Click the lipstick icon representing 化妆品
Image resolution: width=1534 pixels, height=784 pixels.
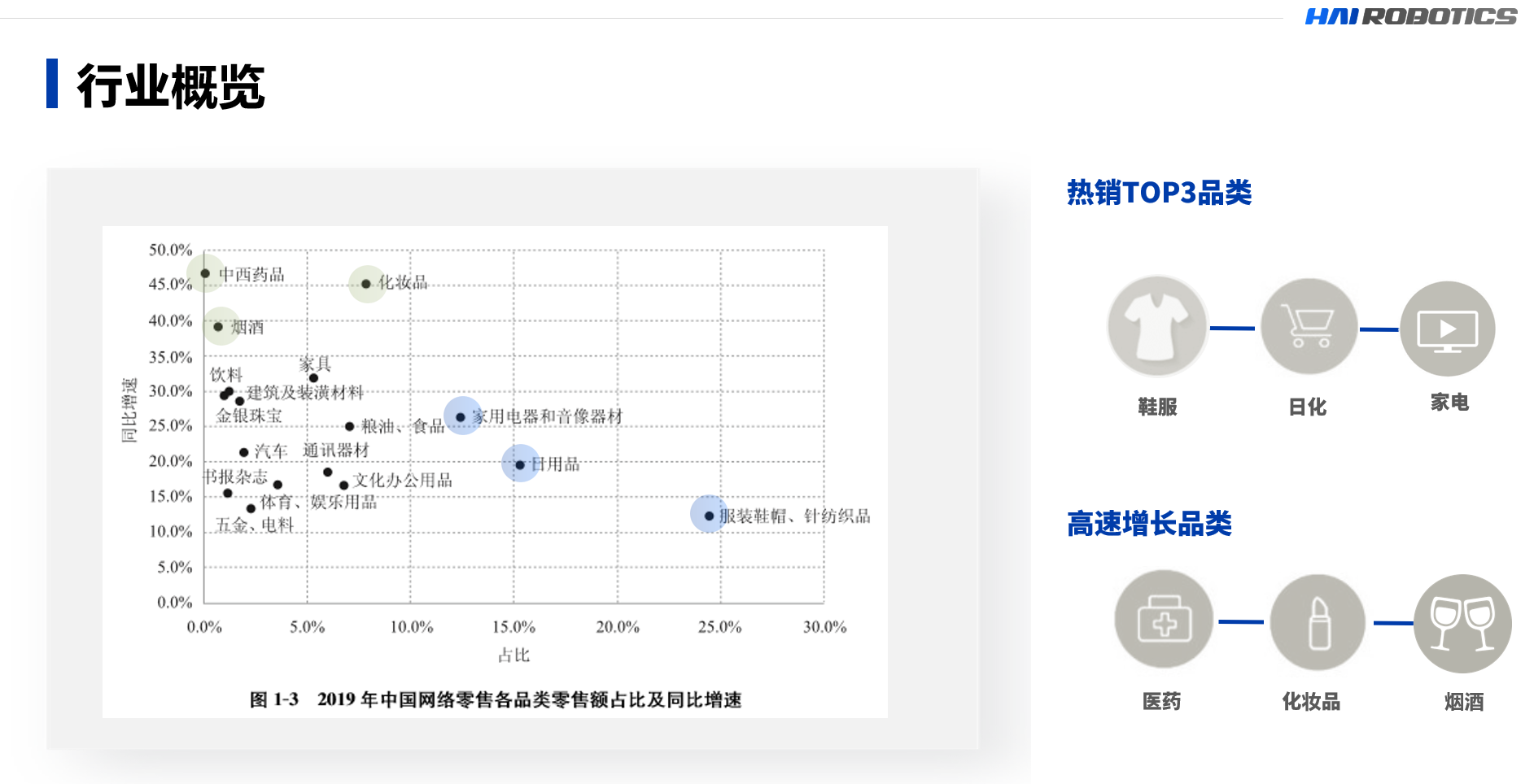point(1317,619)
